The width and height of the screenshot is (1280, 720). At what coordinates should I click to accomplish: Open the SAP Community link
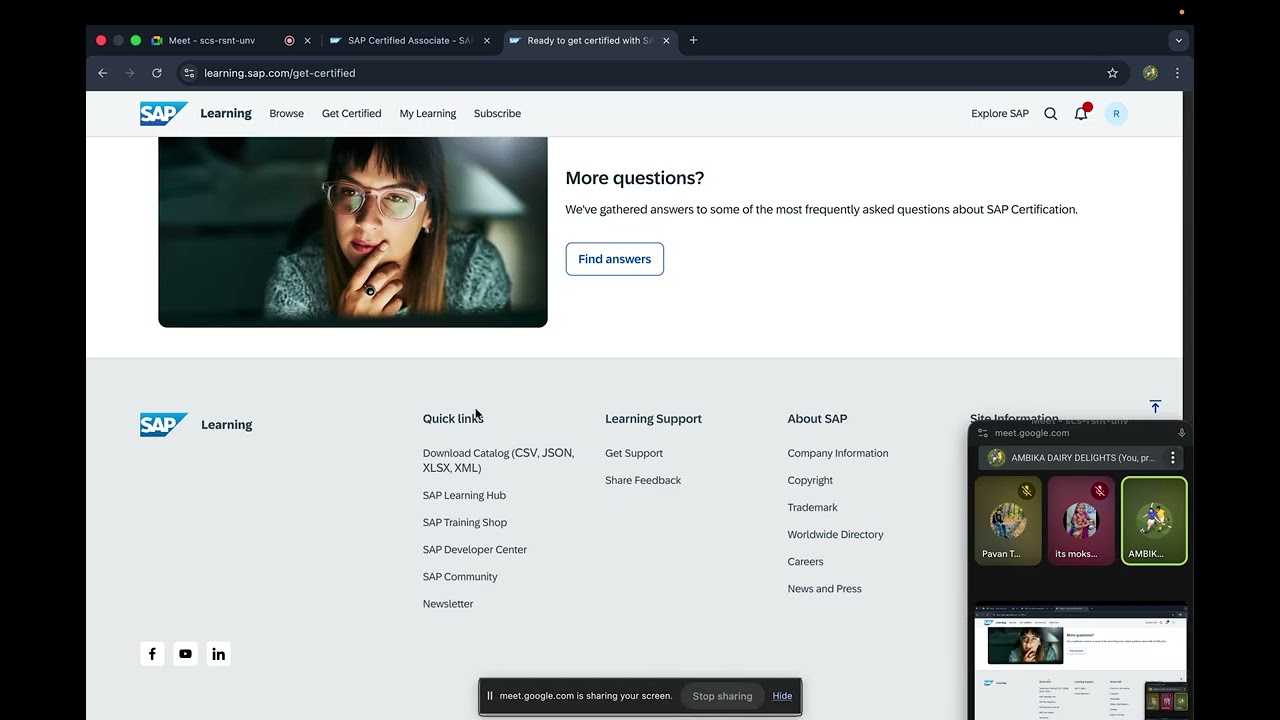click(x=460, y=576)
